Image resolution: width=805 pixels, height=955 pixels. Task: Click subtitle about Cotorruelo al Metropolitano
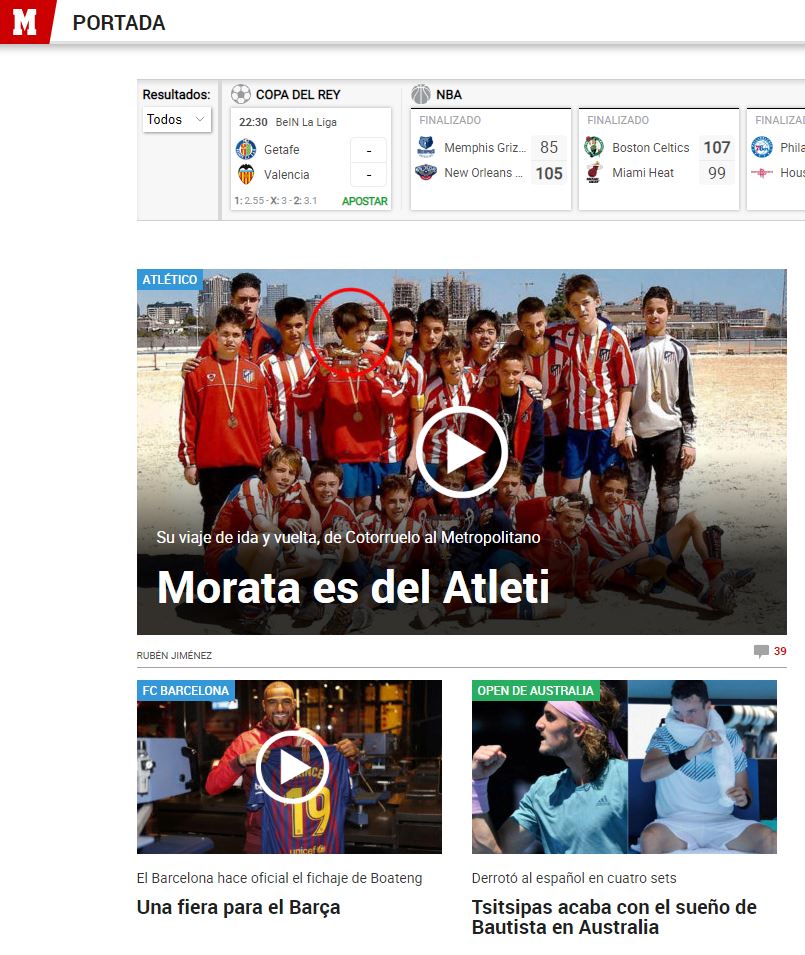348,537
